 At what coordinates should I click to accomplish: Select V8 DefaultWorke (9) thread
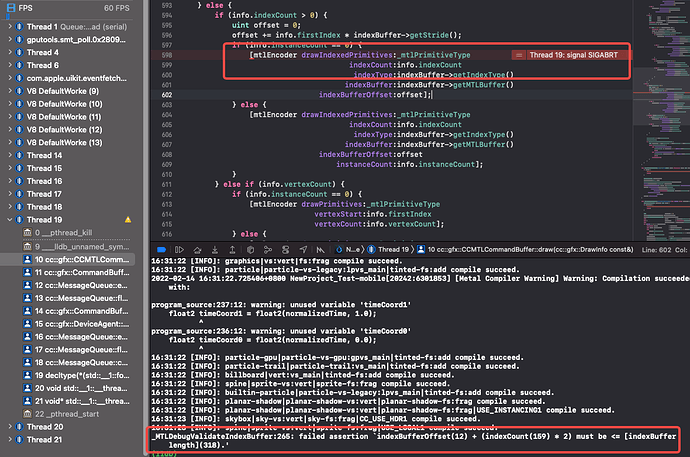coord(62,91)
